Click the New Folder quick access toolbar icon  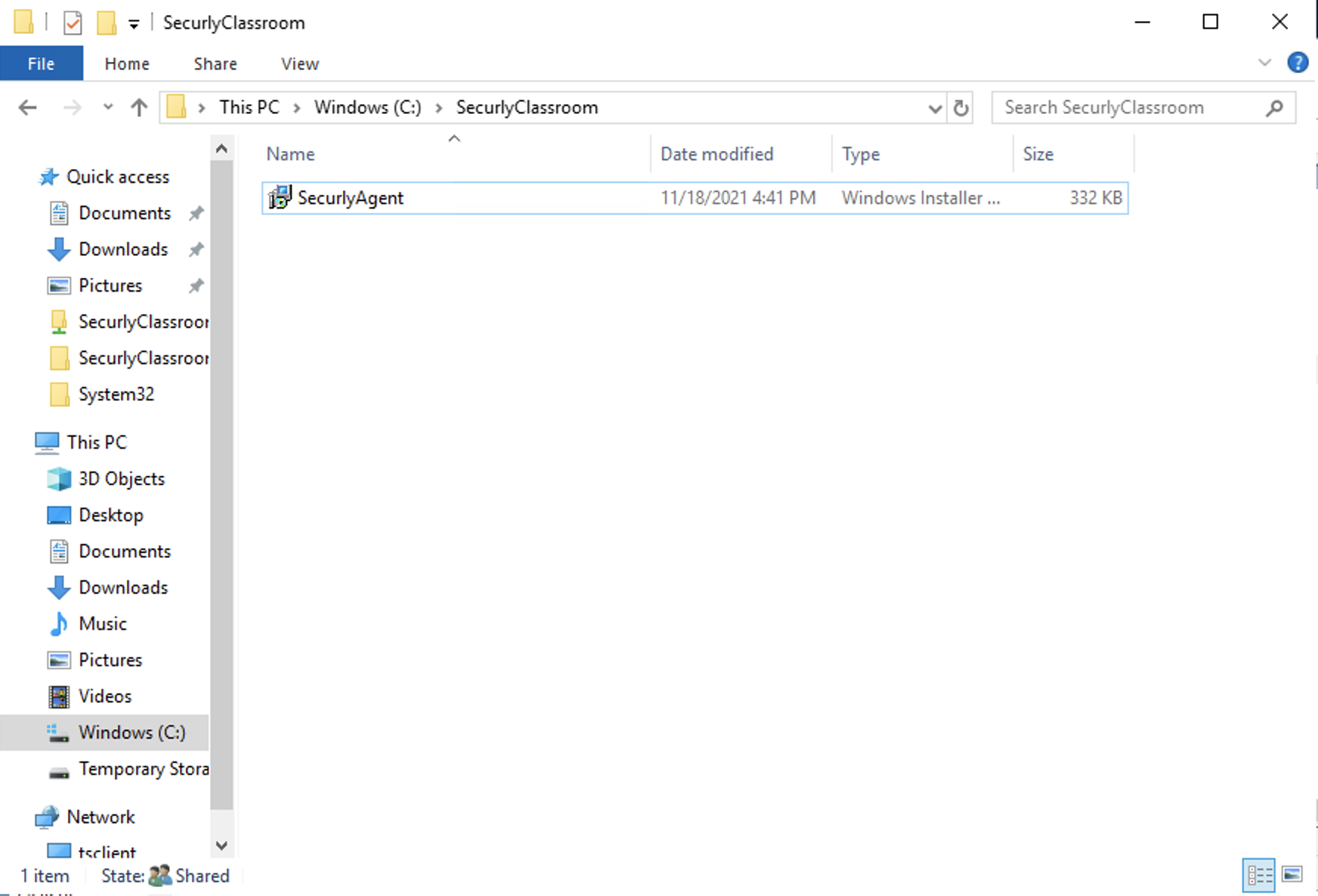tap(106, 23)
